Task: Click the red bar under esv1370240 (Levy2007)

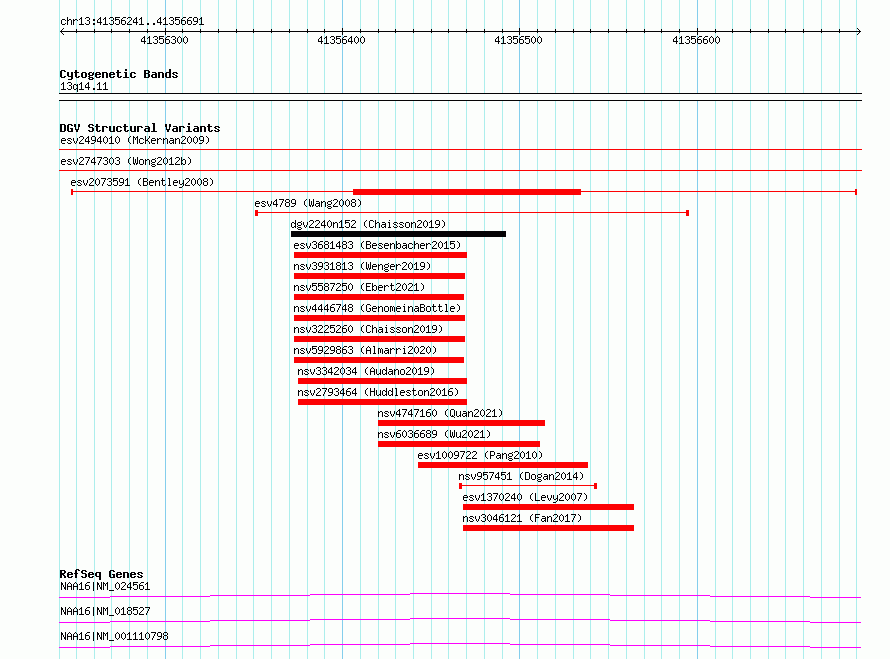Action: click(x=548, y=507)
